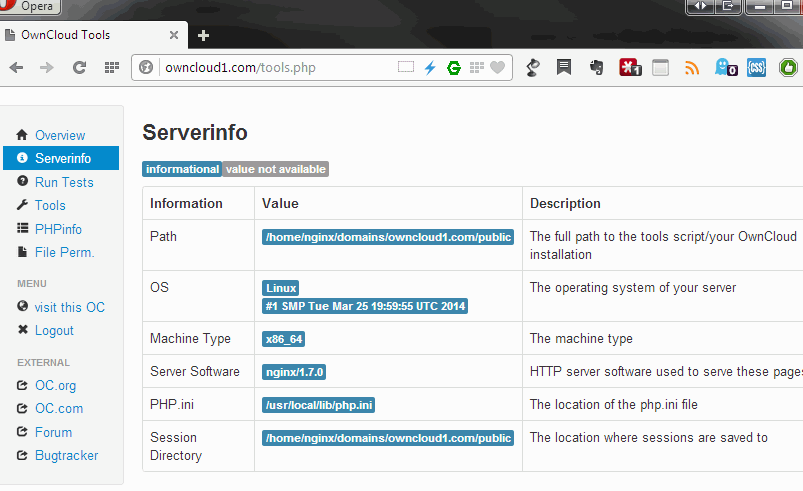
Task: Click the lightning bolt Turbo icon
Action: pyautogui.click(x=430, y=68)
